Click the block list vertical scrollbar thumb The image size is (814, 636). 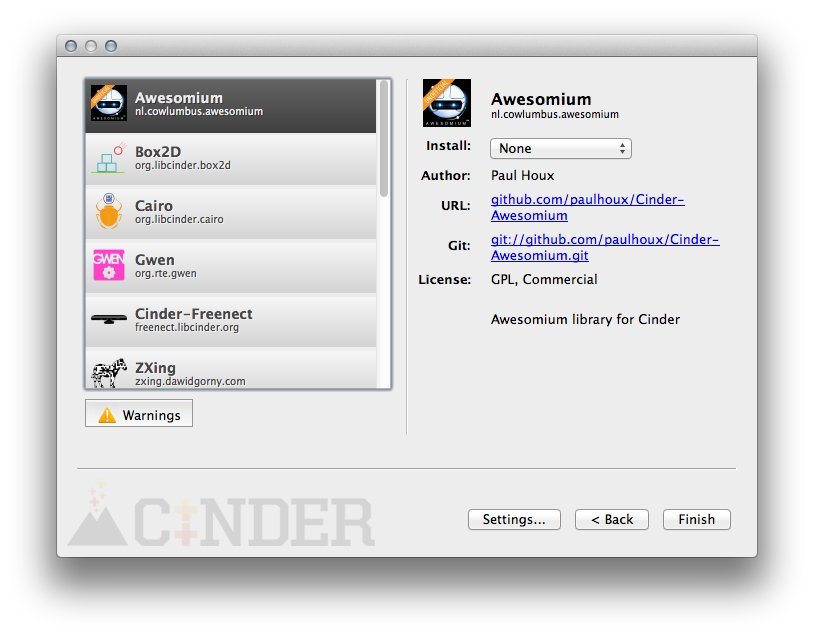click(384, 138)
